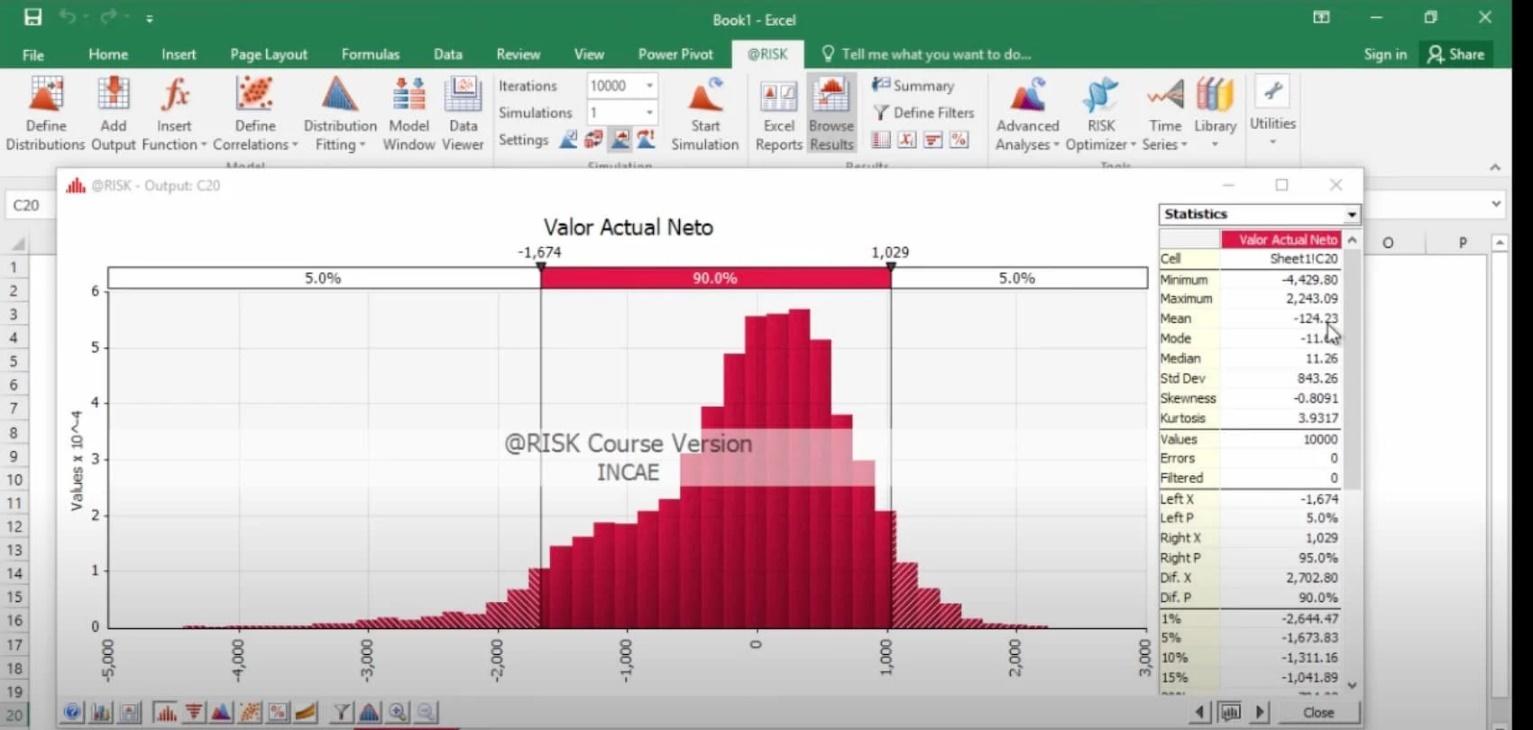Image resolution: width=1533 pixels, height=730 pixels.
Task: Toggle the histogram graph type button
Action: coord(166,712)
